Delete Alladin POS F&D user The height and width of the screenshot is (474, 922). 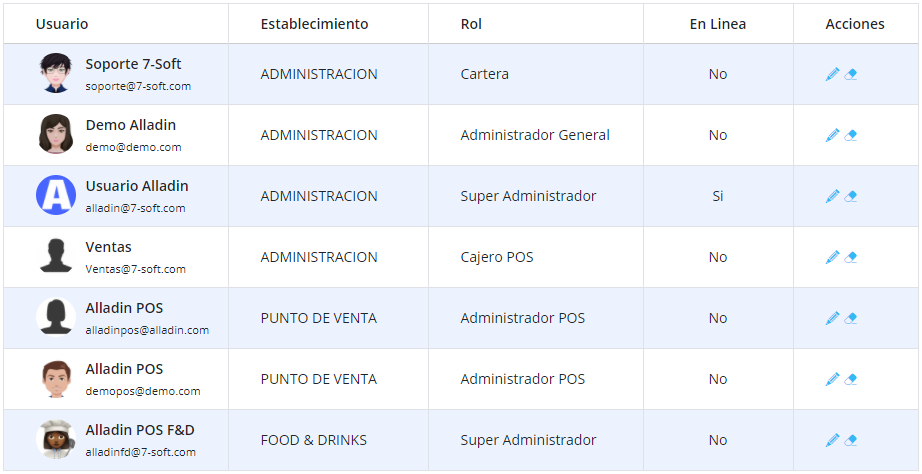(x=851, y=440)
